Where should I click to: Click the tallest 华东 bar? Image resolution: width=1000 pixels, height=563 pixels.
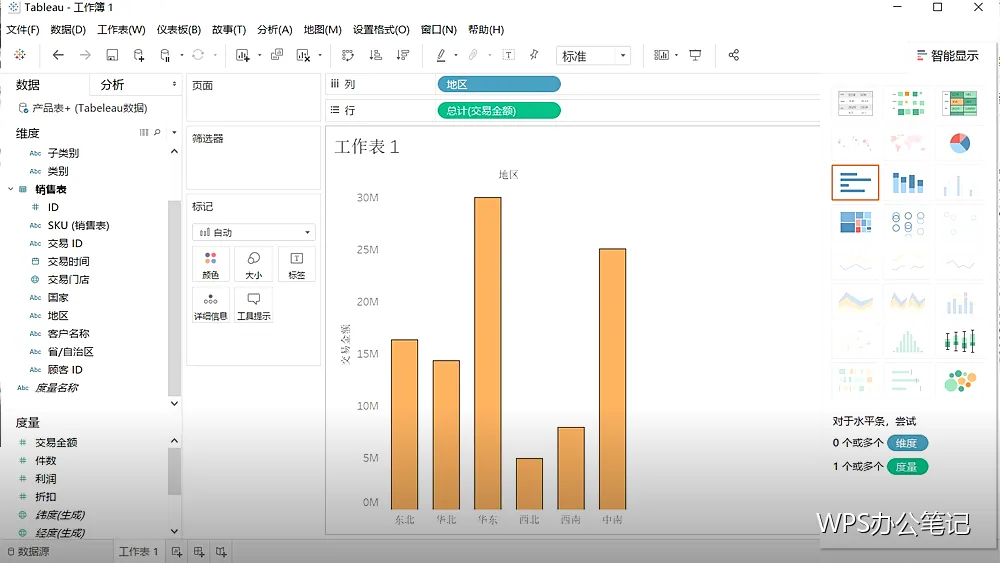pos(488,353)
